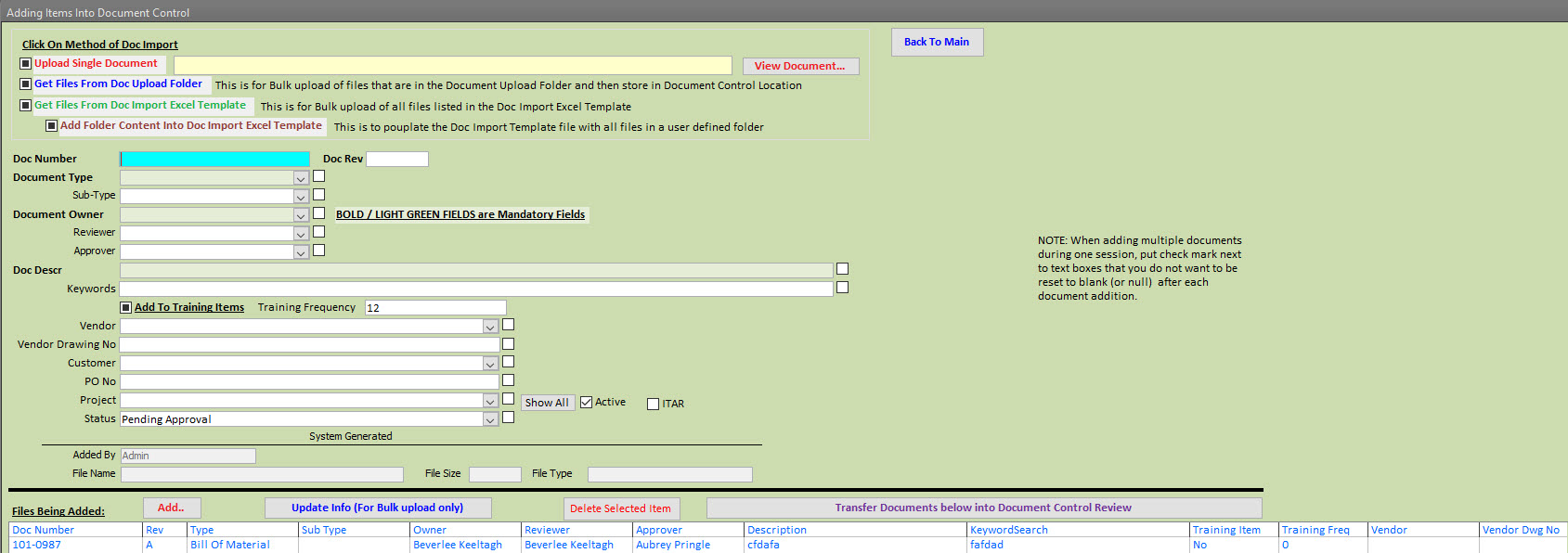The height and width of the screenshot is (553, 1568).
Task: Check the keep-value box beside Document Type
Action: coord(318,176)
